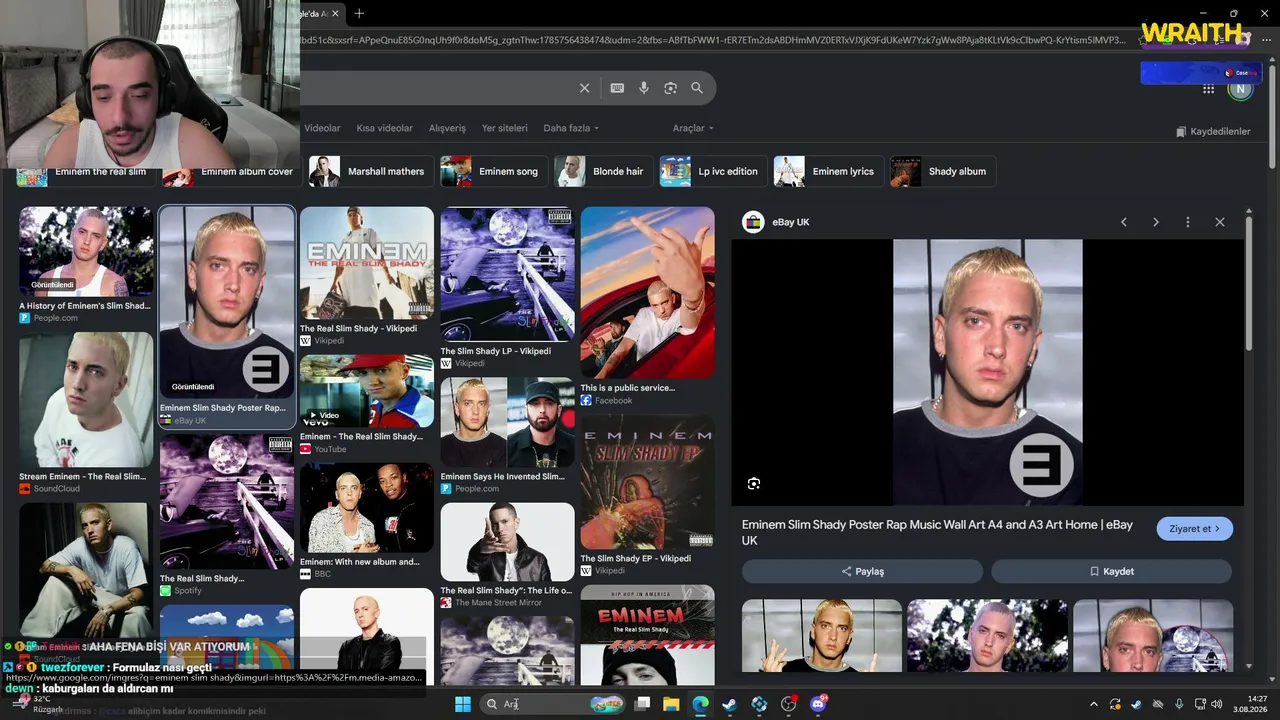Open the Mane Street Mirror image result

pyautogui.click(x=507, y=543)
